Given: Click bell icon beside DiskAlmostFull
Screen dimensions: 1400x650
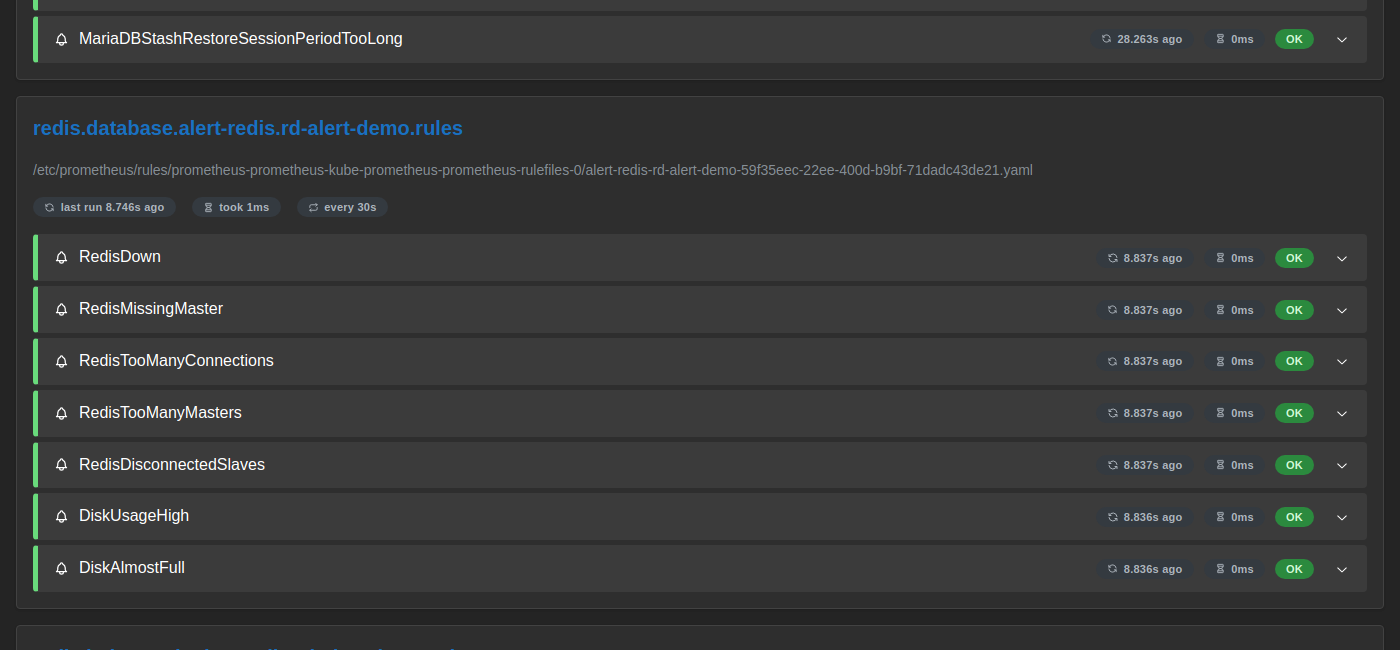Looking at the screenshot, I should click(62, 569).
